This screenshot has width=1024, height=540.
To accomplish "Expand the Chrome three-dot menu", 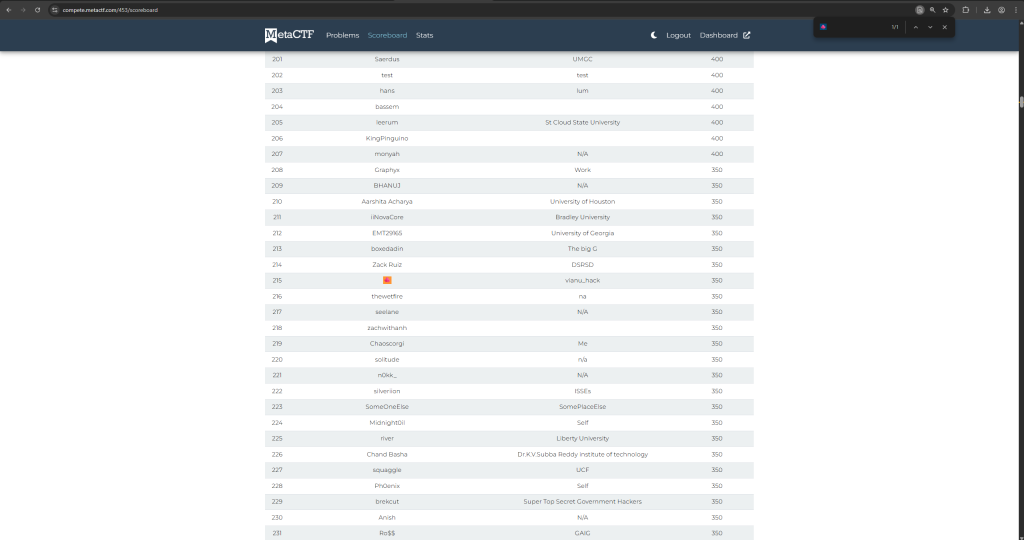I will coord(1015,10).
